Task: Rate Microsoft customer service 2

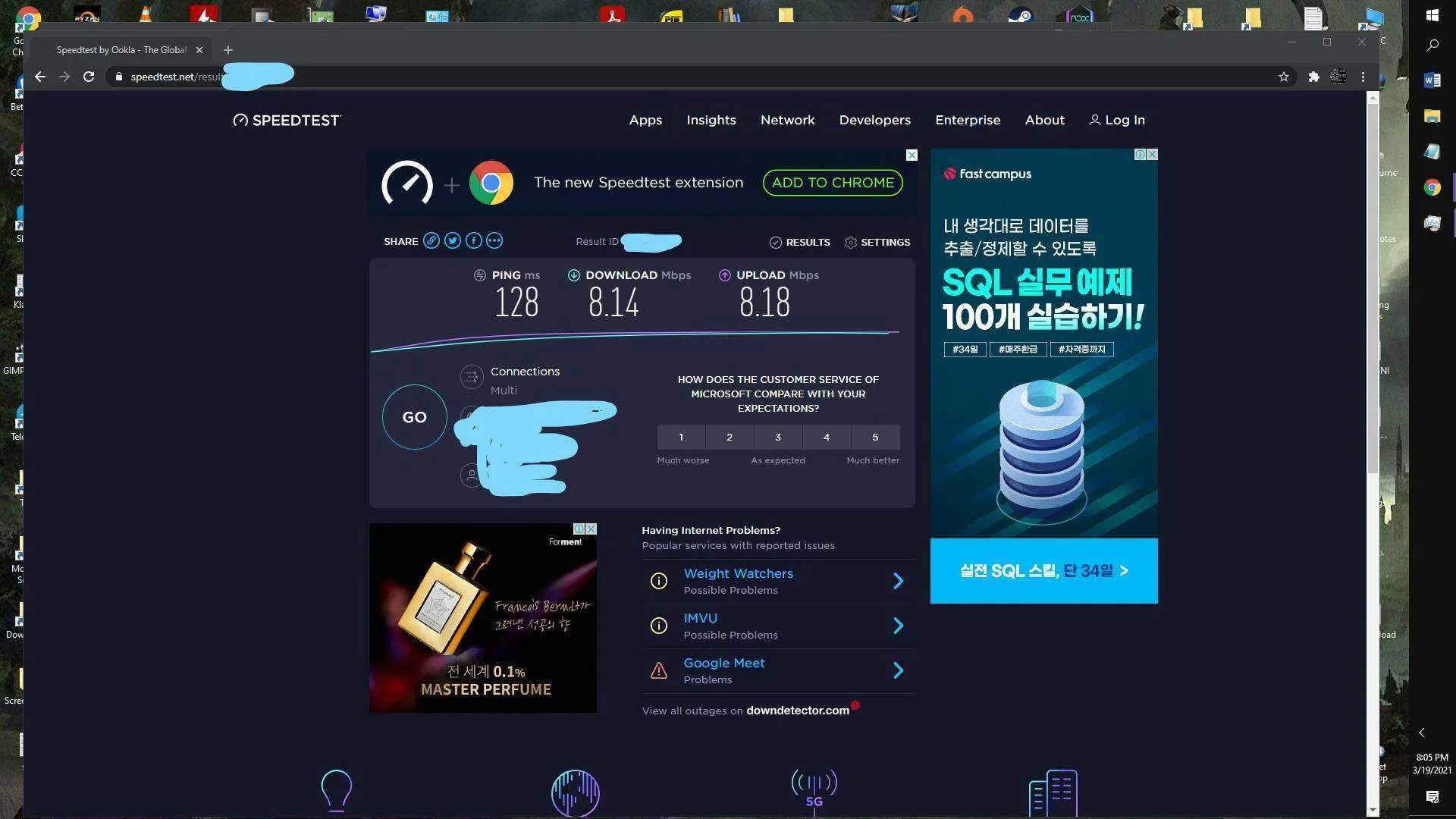Action: coord(730,437)
